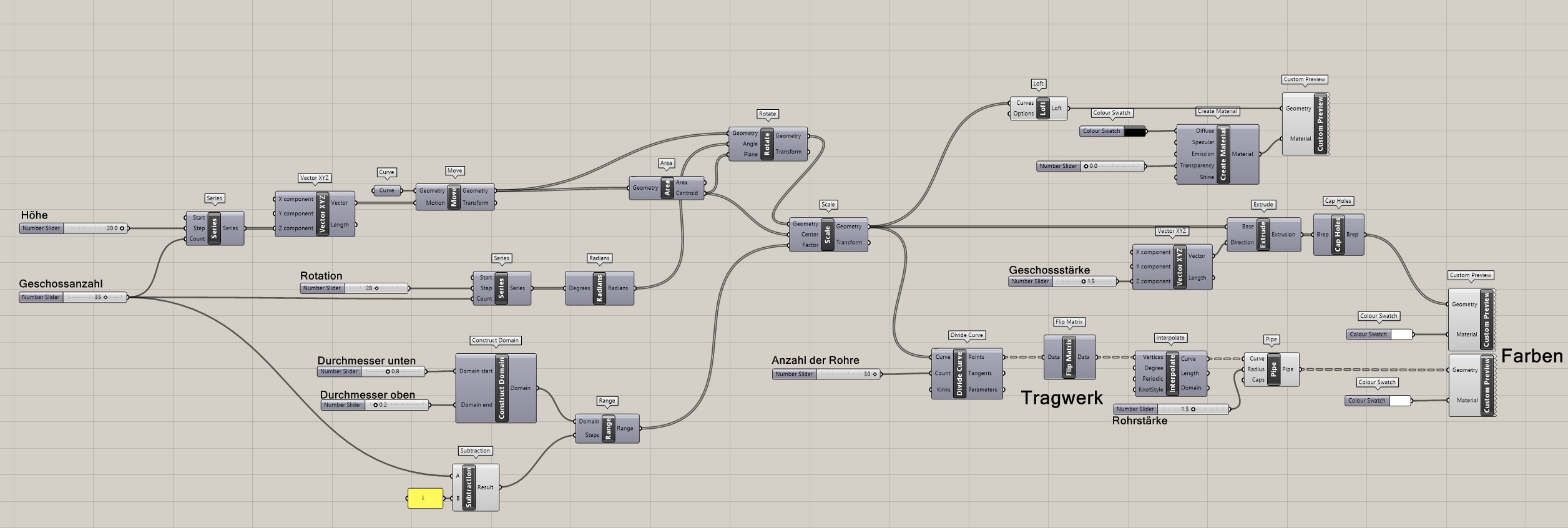Image resolution: width=1568 pixels, height=528 pixels.
Task: Select the Scale component
Action: pos(828,235)
